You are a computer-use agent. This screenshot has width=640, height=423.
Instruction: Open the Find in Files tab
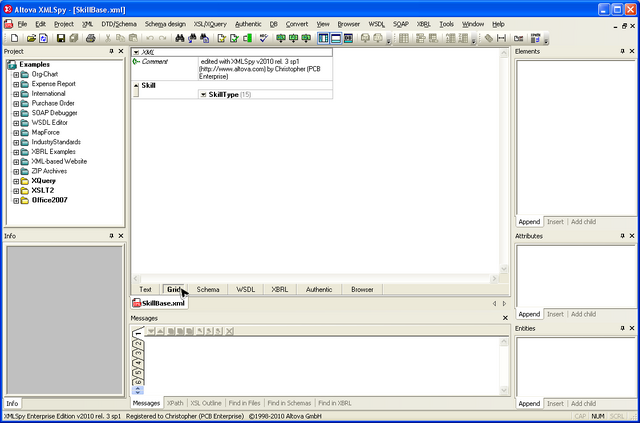[244, 403]
